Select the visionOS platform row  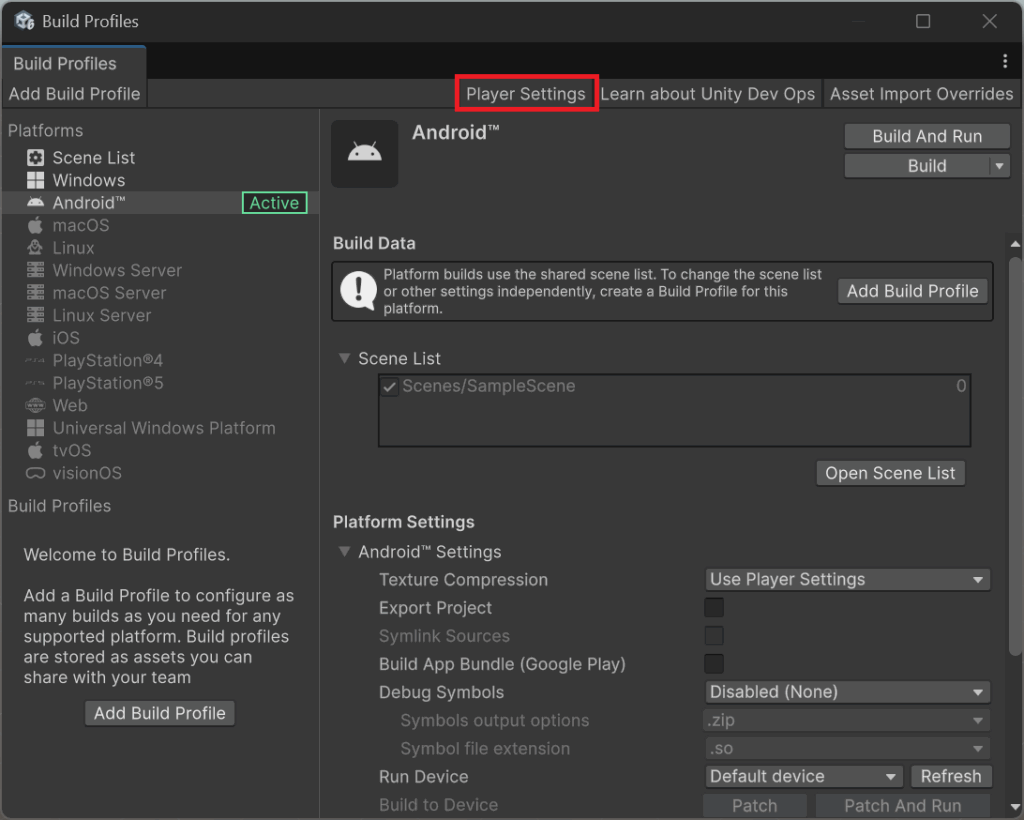(x=160, y=473)
